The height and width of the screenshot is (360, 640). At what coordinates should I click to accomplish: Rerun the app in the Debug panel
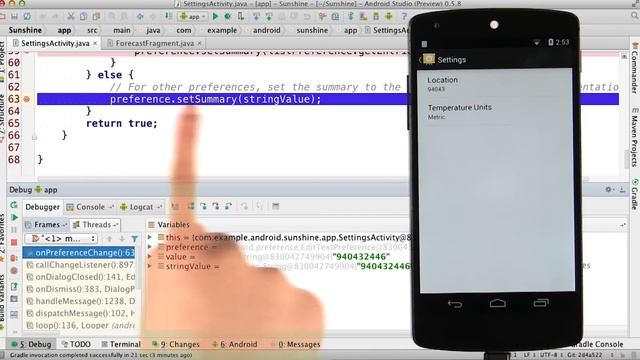(x=14, y=204)
